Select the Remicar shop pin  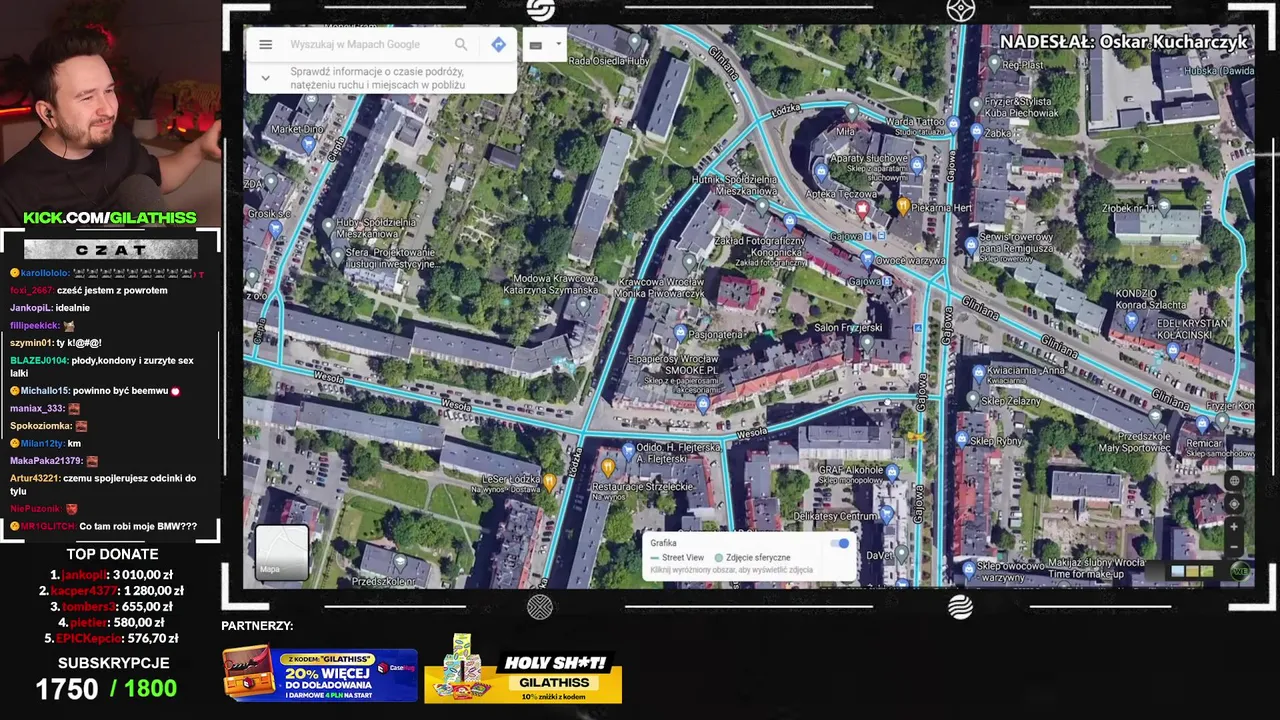[x=1202, y=424]
